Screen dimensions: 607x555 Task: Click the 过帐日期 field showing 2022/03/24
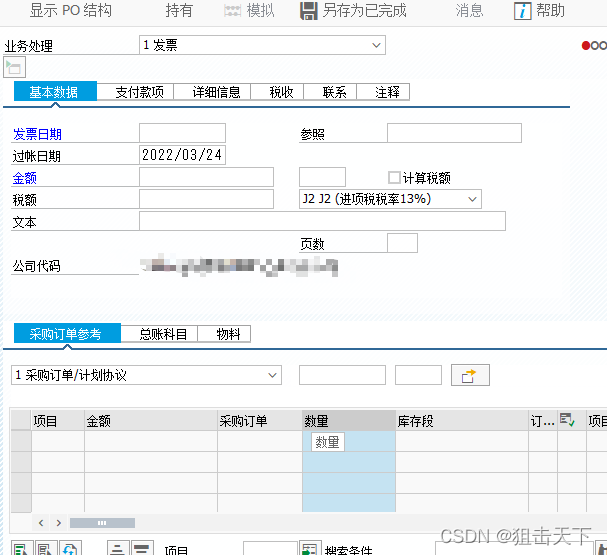[x=182, y=155]
